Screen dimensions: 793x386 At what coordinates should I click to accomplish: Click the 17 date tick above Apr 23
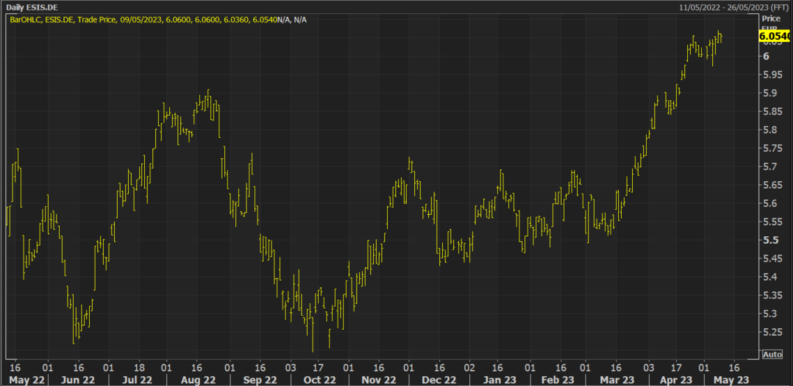tap(676, 367)
